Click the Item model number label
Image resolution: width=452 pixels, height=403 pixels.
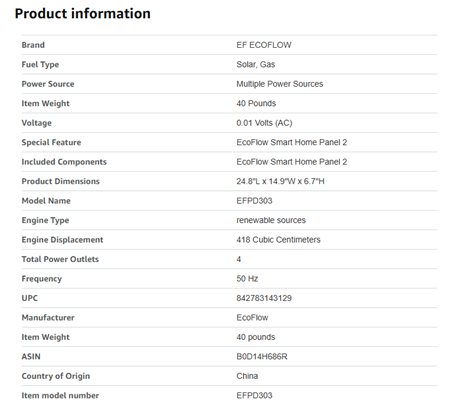click(60, 396)
